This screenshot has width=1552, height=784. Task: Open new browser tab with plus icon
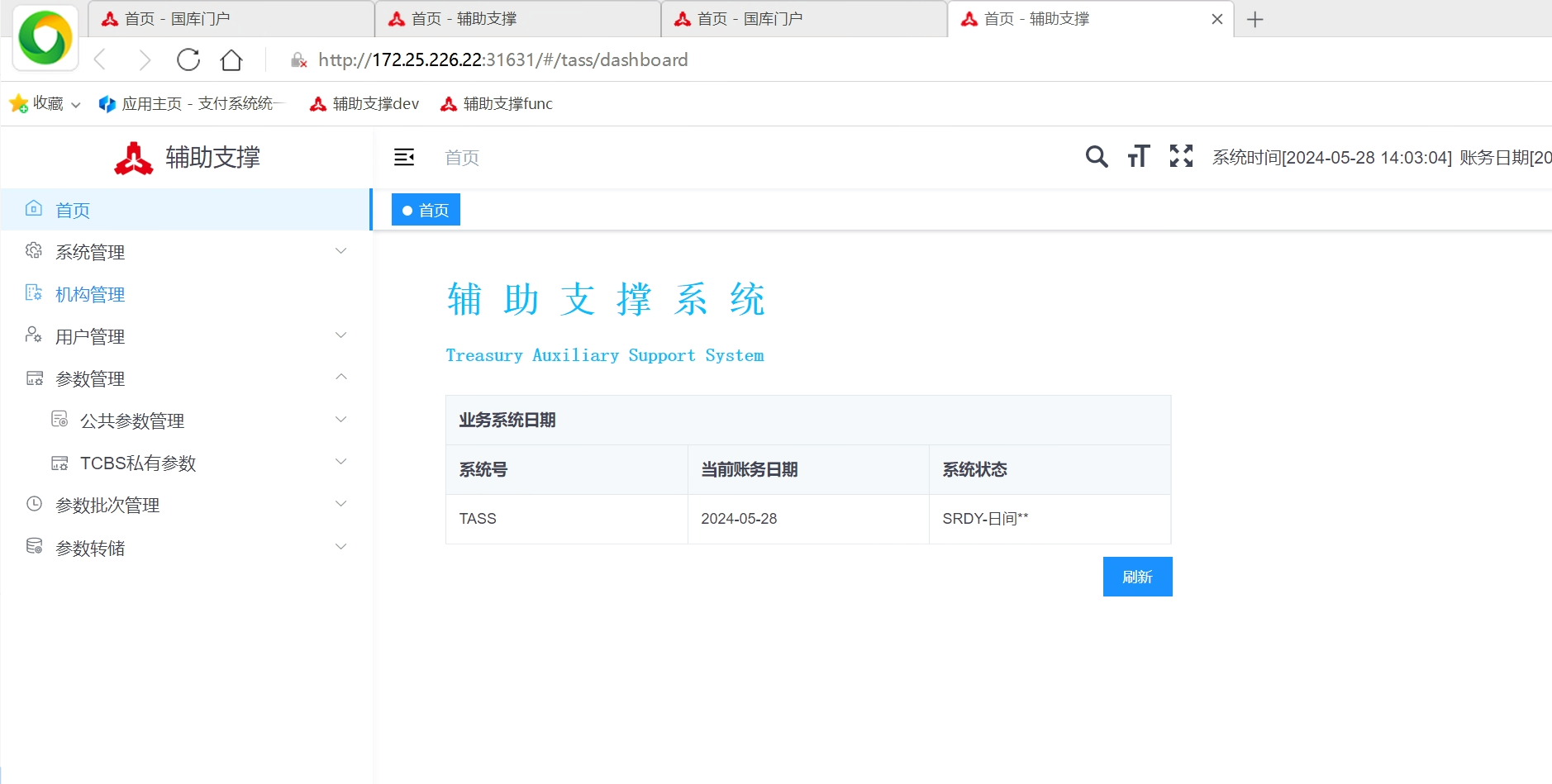pyautogui.click(x=1254, y=19)
